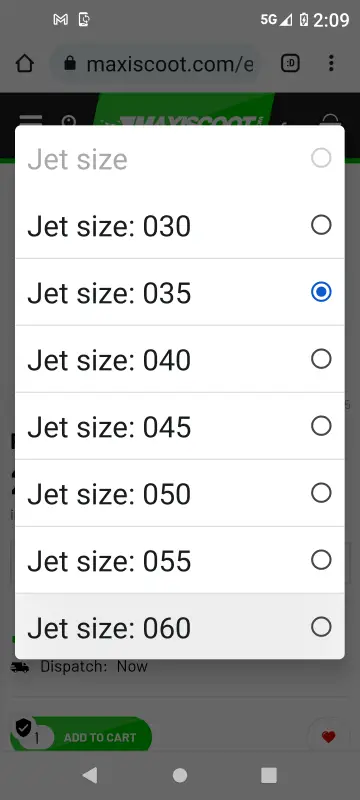This screenshot has height=800, width=360.
Task: Open the tab switcher icon
Action: (291, 64)
